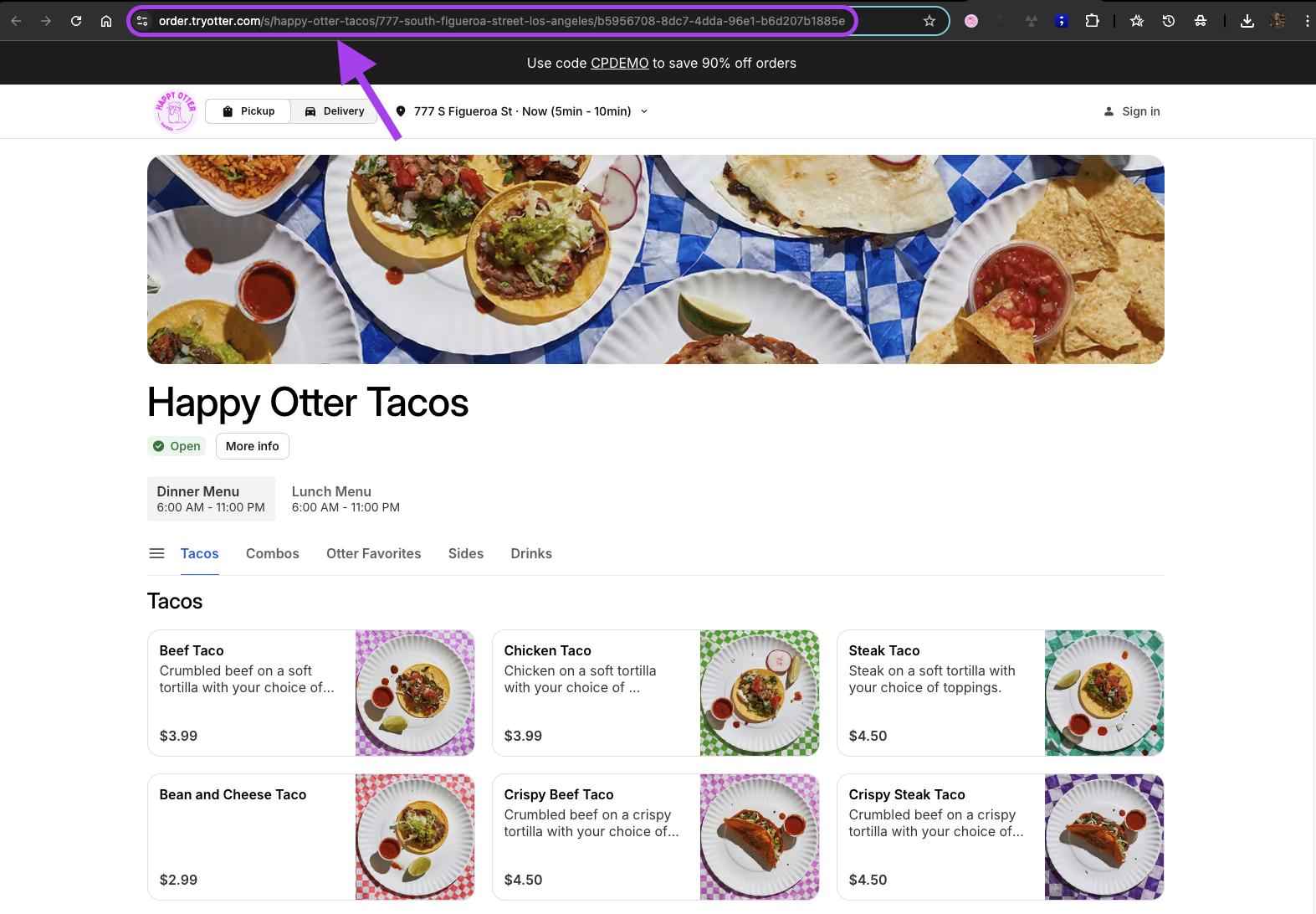Open the Beef Taco item card

point(311,693)
